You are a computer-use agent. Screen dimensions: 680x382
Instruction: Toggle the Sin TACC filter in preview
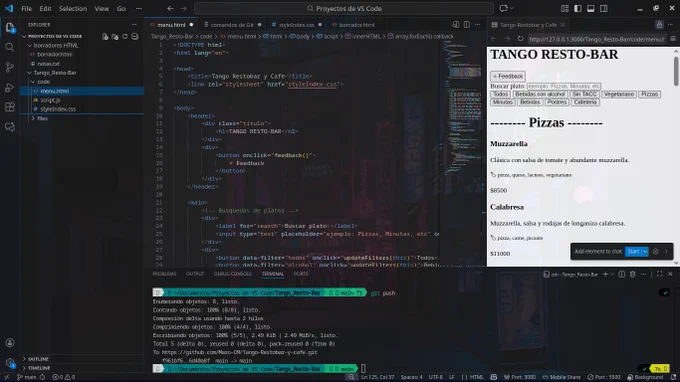[x=584, y=94]
